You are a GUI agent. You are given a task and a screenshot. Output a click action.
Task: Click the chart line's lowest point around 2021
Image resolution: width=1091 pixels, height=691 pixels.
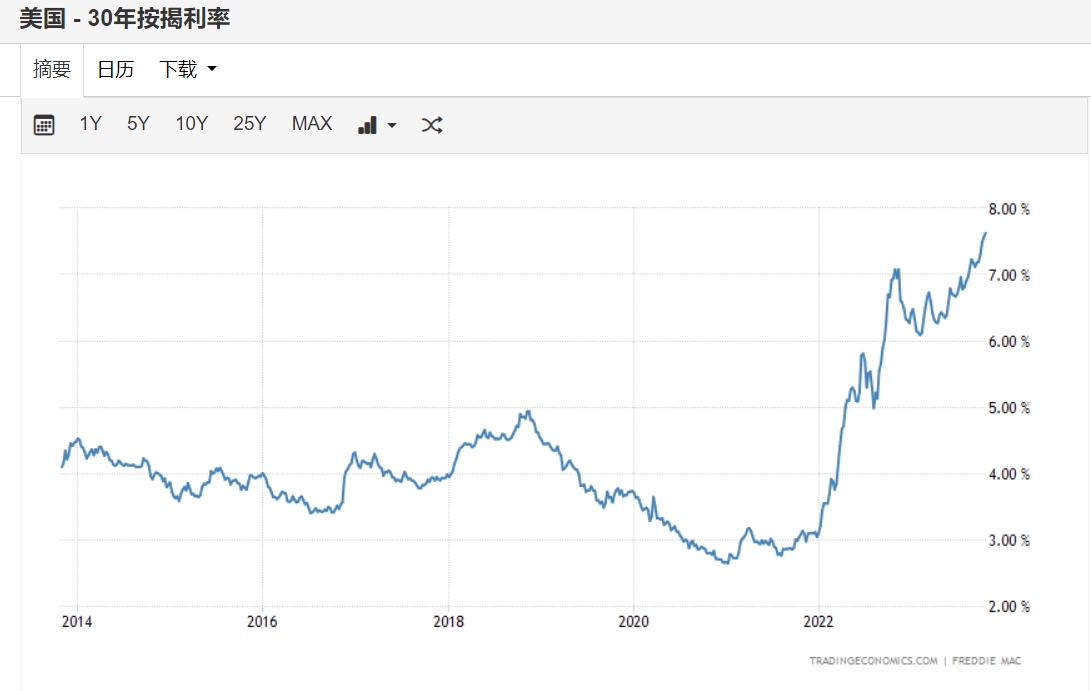(x=724, y=563)
